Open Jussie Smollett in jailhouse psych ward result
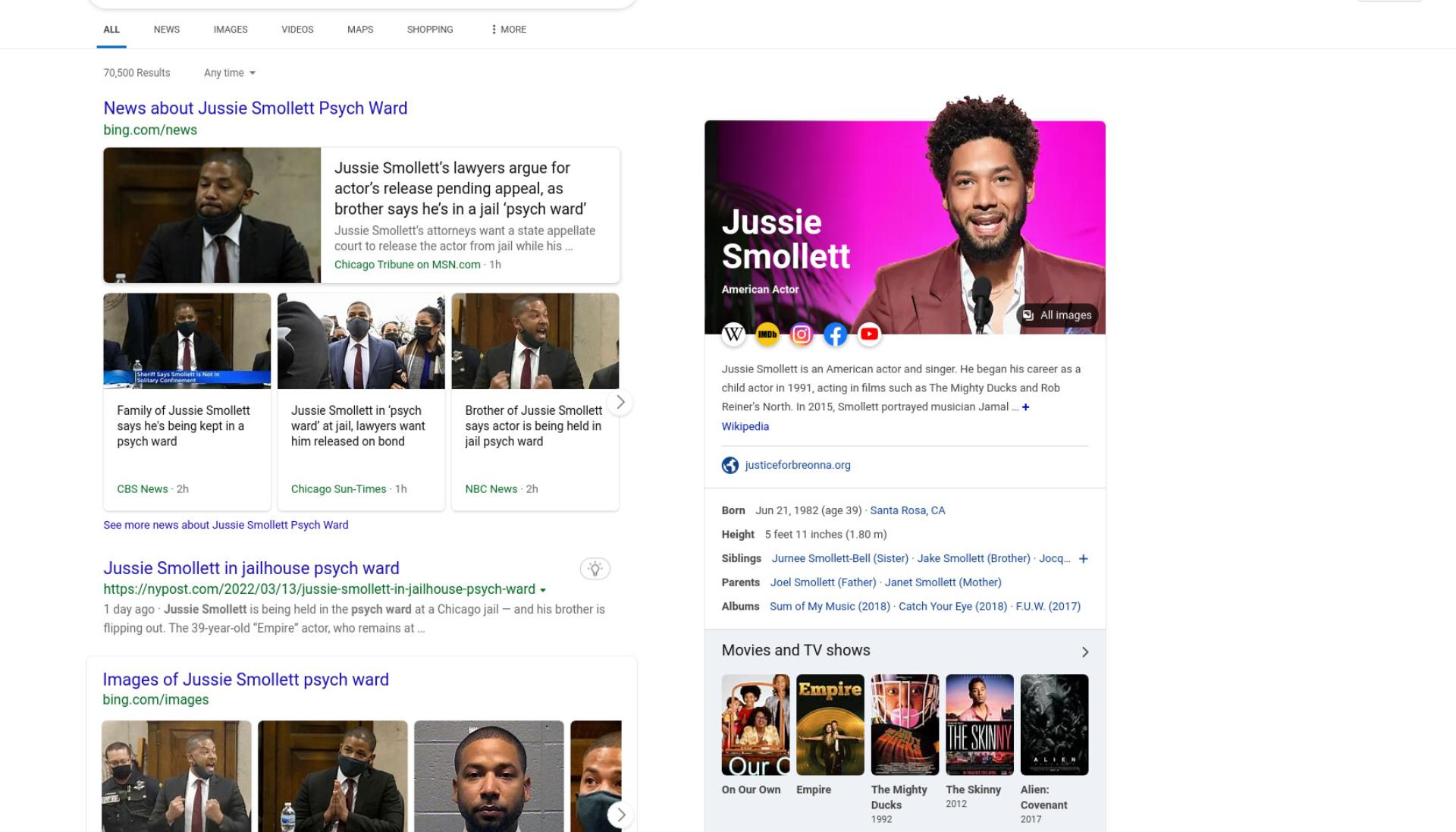Screen dimensions: 1456x832 (x=251, y=568)
